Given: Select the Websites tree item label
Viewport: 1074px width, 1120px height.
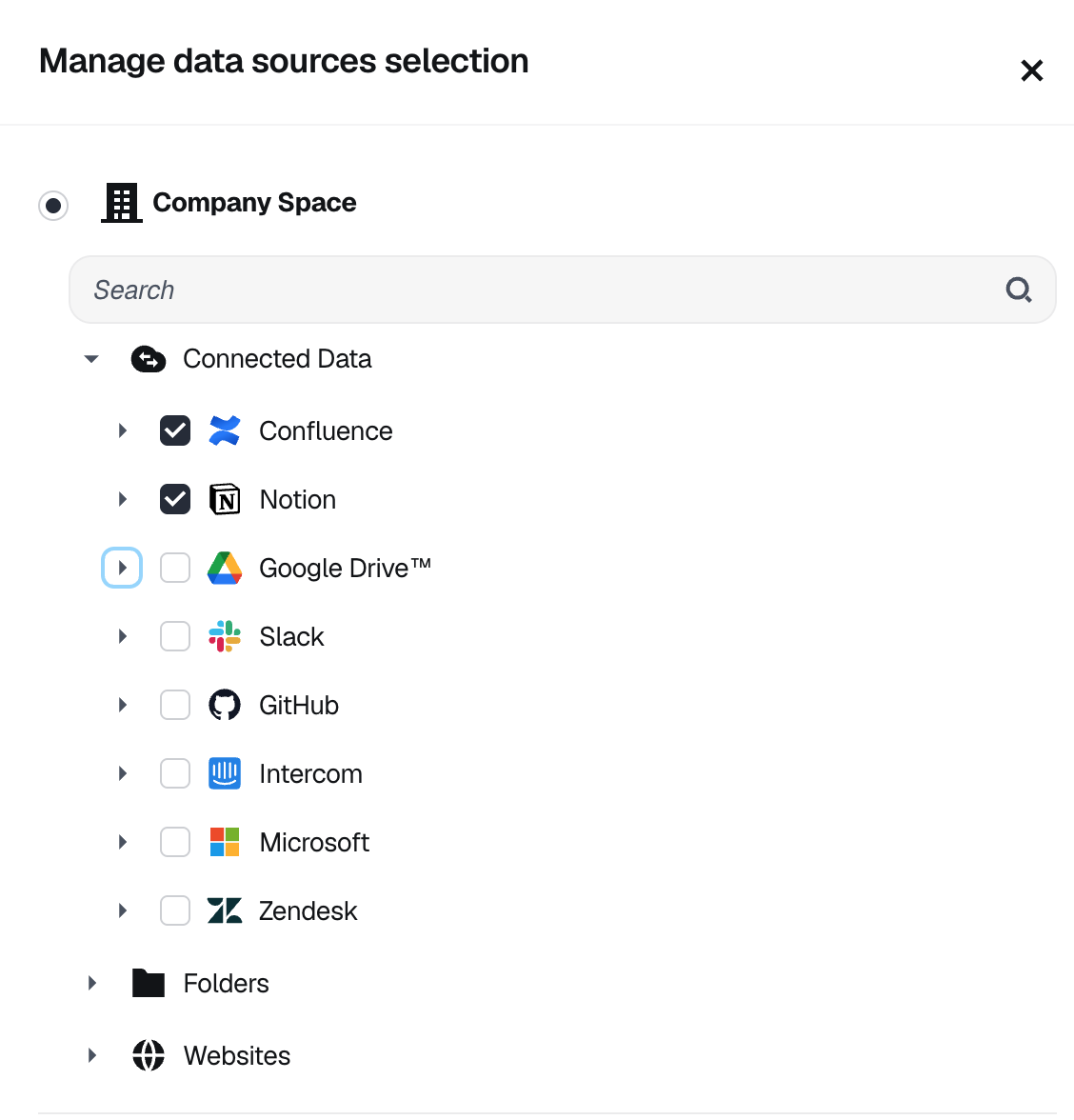Looking at the screenshot, I should pyautogui.click(x=237, y=1055).
